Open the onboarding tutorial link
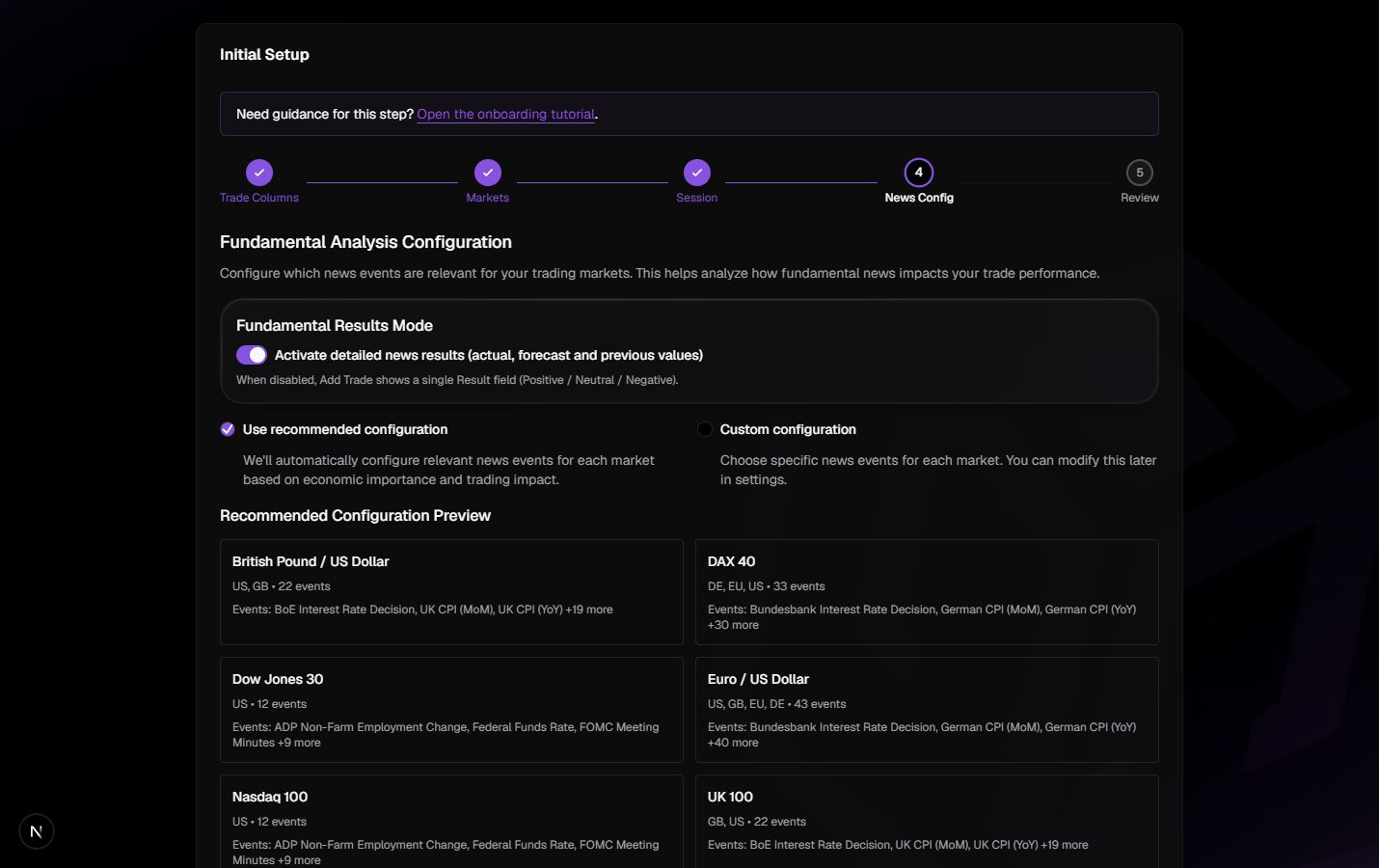 coord(506,114)
